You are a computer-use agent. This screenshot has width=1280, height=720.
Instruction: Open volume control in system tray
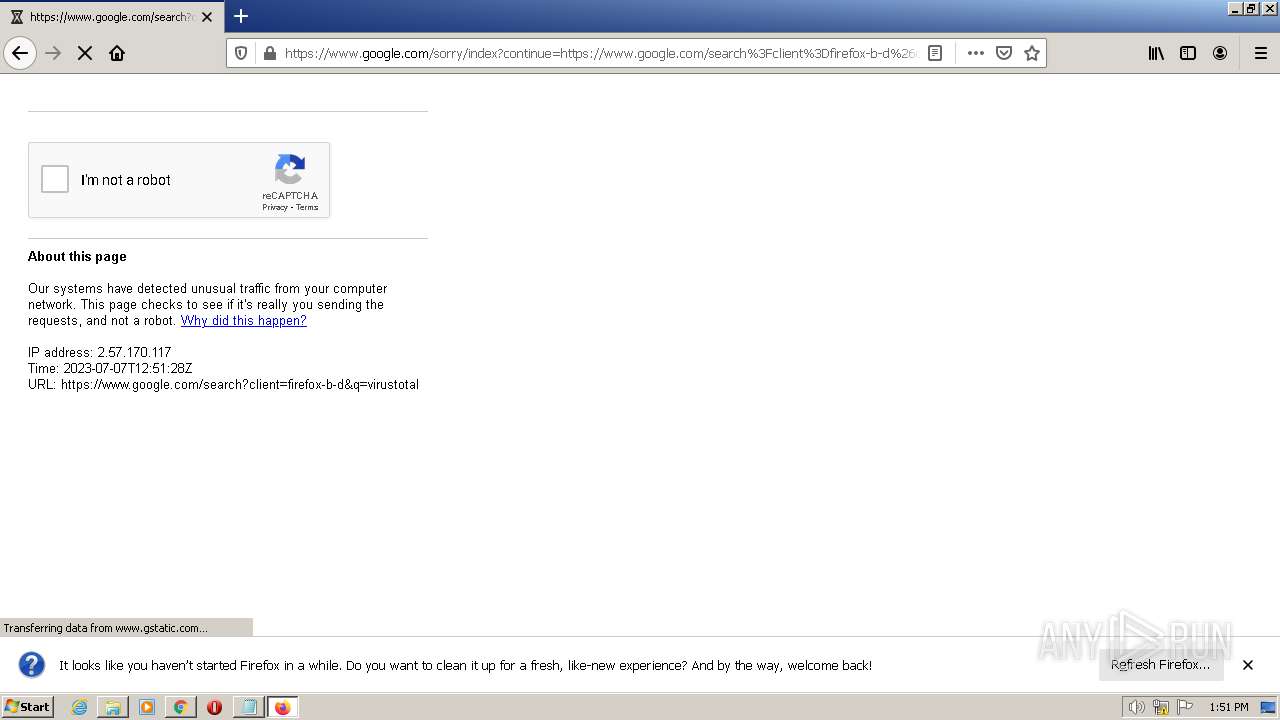pos(1136,707)
